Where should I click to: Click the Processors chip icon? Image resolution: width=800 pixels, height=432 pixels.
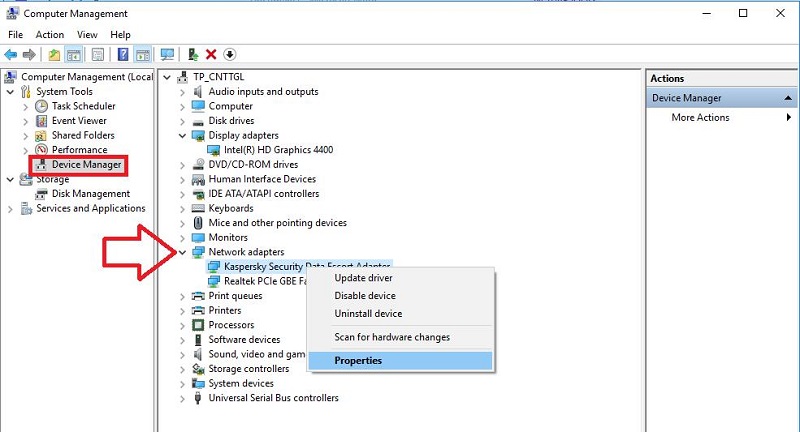click(198, 325)
